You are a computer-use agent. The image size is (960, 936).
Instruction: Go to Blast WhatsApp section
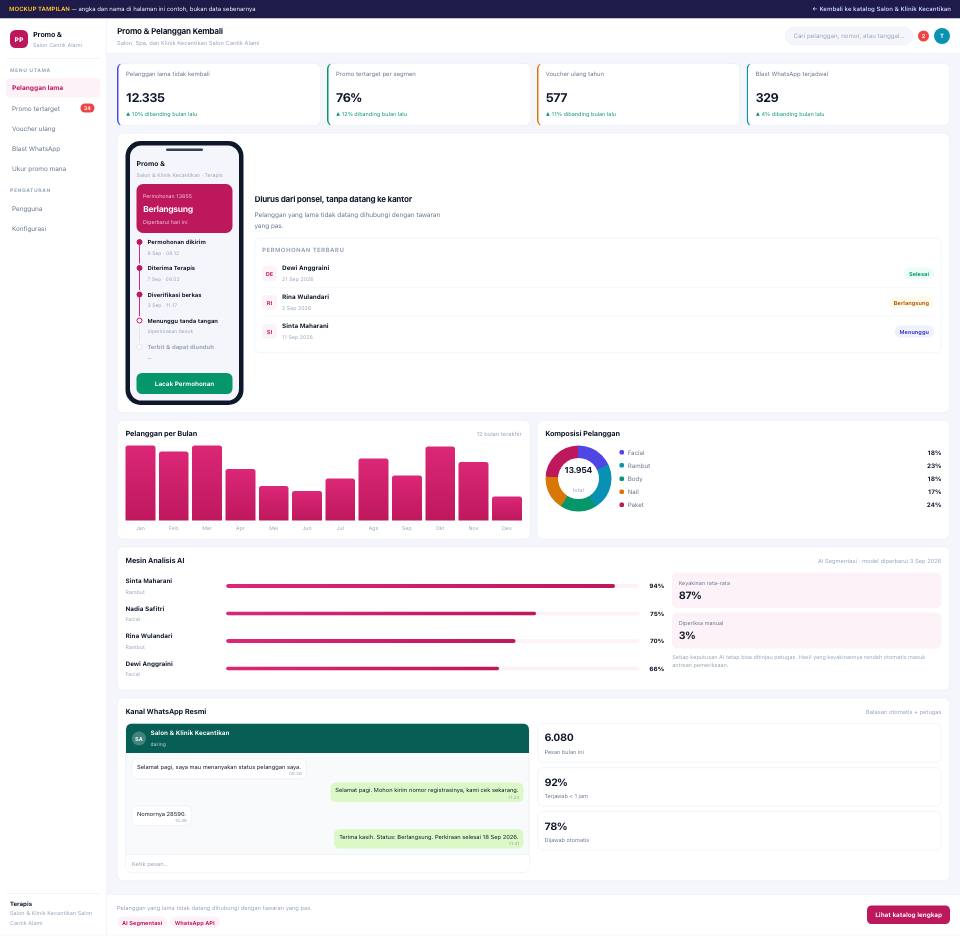pos(53,149)
